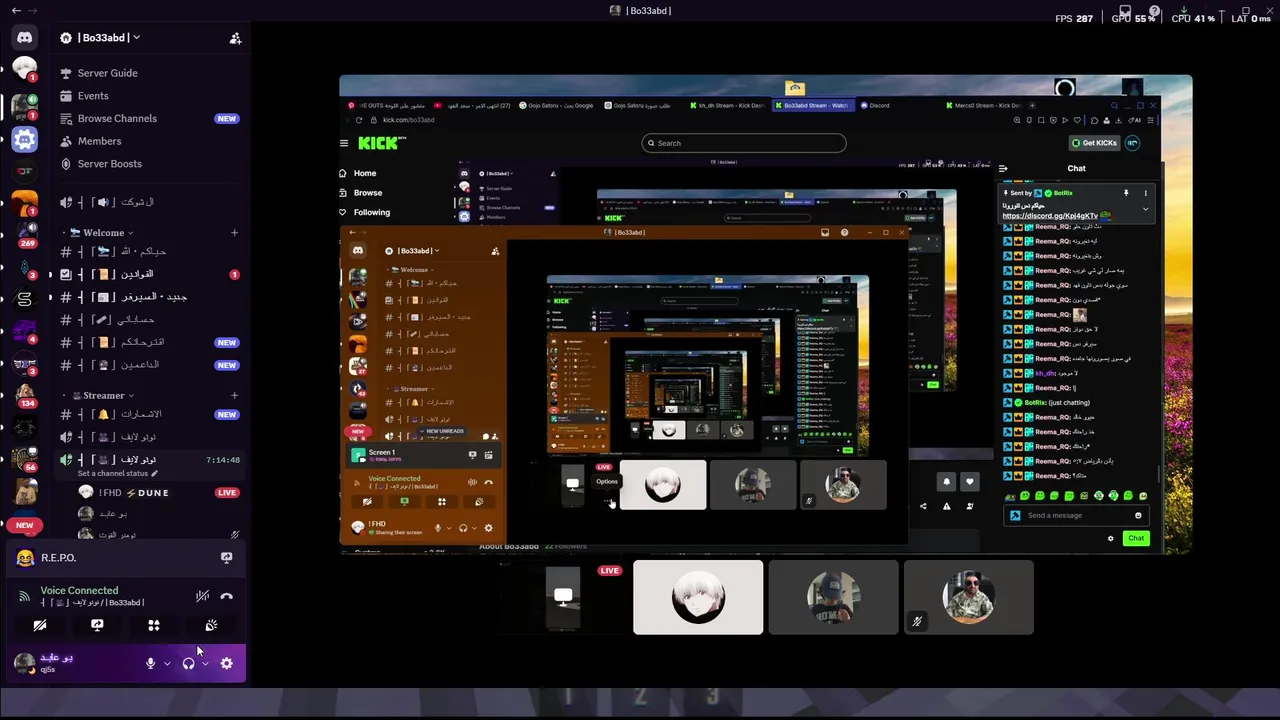Open the server with 134 badge
The width and height of the screenshot is (1280, 720).
point(25,395)
